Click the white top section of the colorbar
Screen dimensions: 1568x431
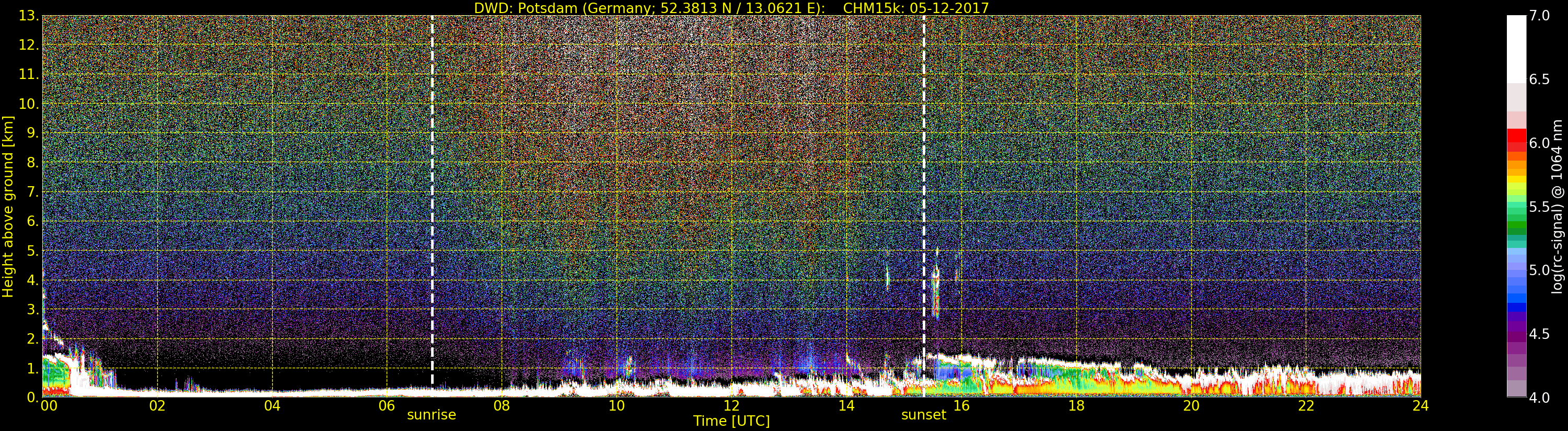[1516, 49]
